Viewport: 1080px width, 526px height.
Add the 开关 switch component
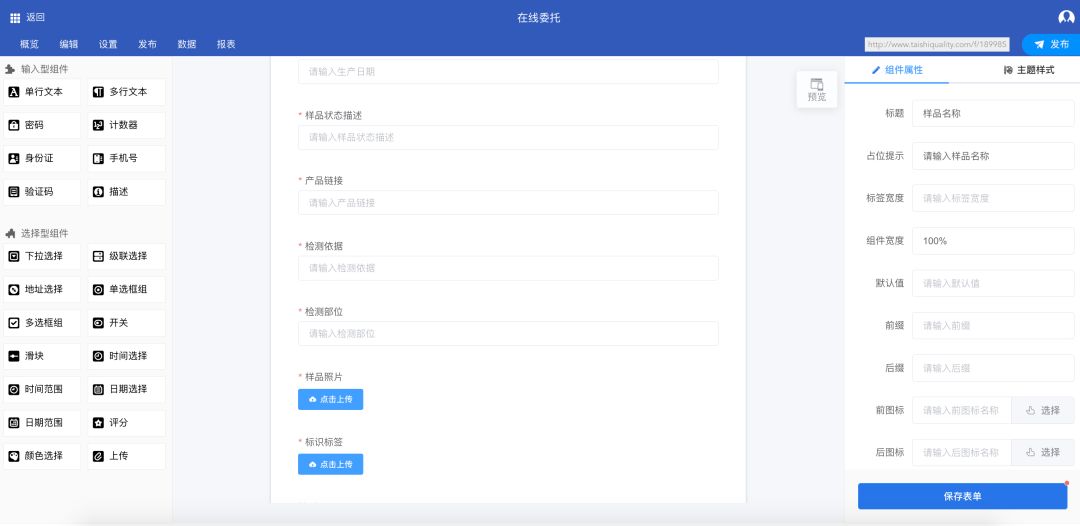[x=127, y=323]
